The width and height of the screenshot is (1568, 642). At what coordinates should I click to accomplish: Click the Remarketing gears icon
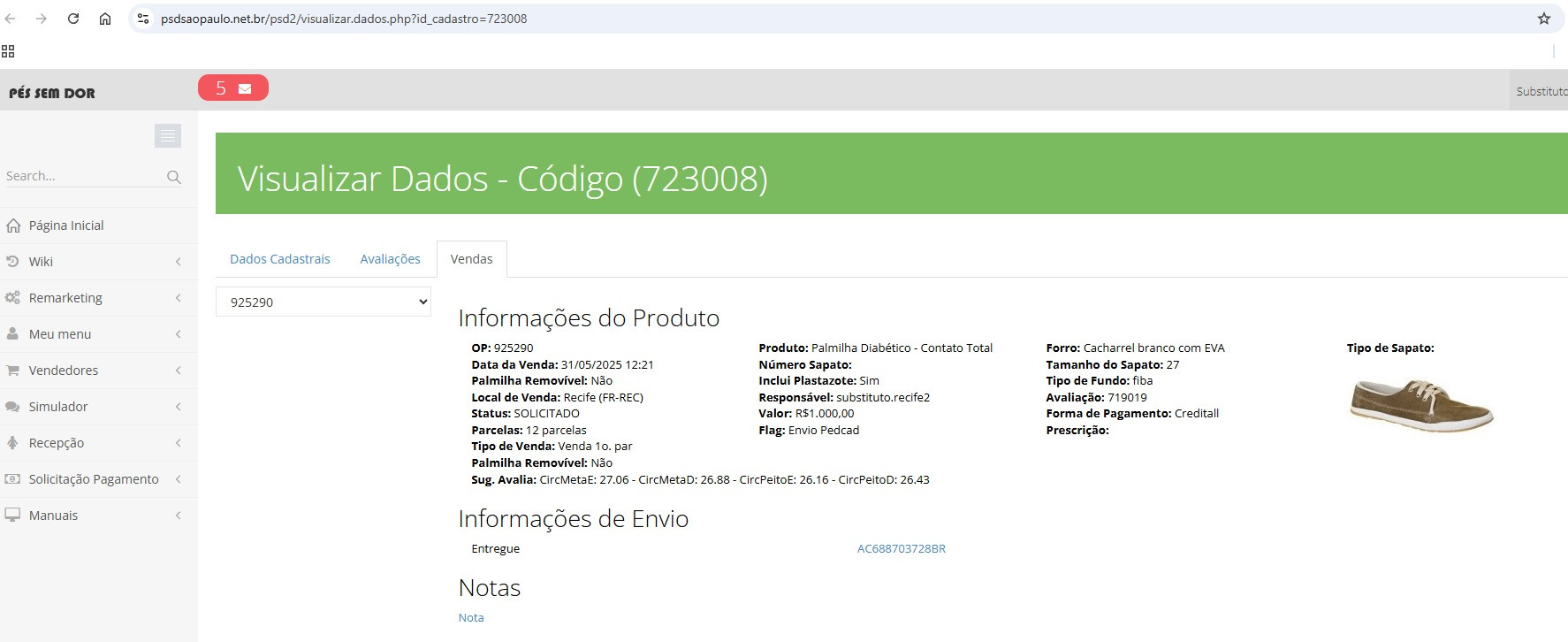pyautogui.click(x=12, y=298)
